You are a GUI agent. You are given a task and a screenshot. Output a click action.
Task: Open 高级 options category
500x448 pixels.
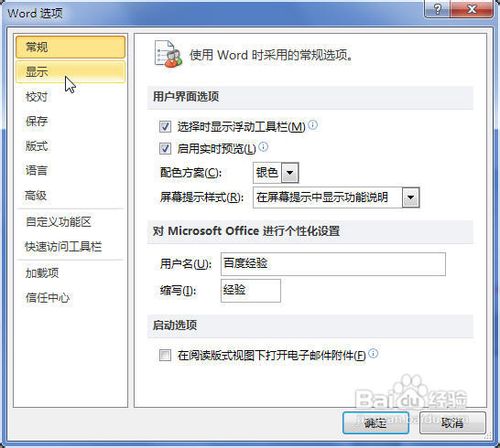click(71, 195)
